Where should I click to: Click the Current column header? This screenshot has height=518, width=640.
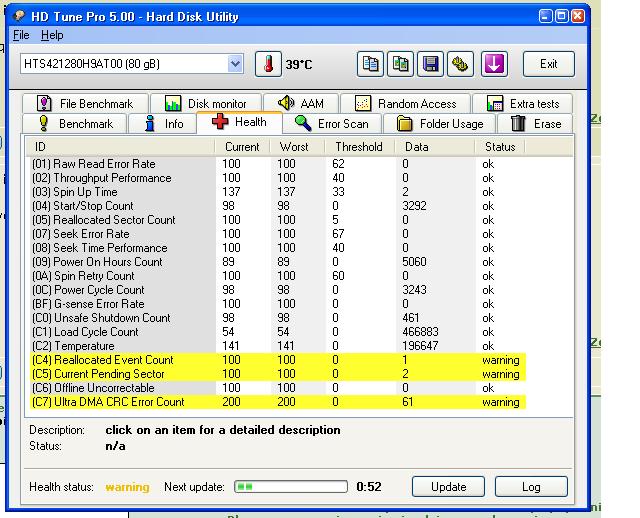[242, 147]
